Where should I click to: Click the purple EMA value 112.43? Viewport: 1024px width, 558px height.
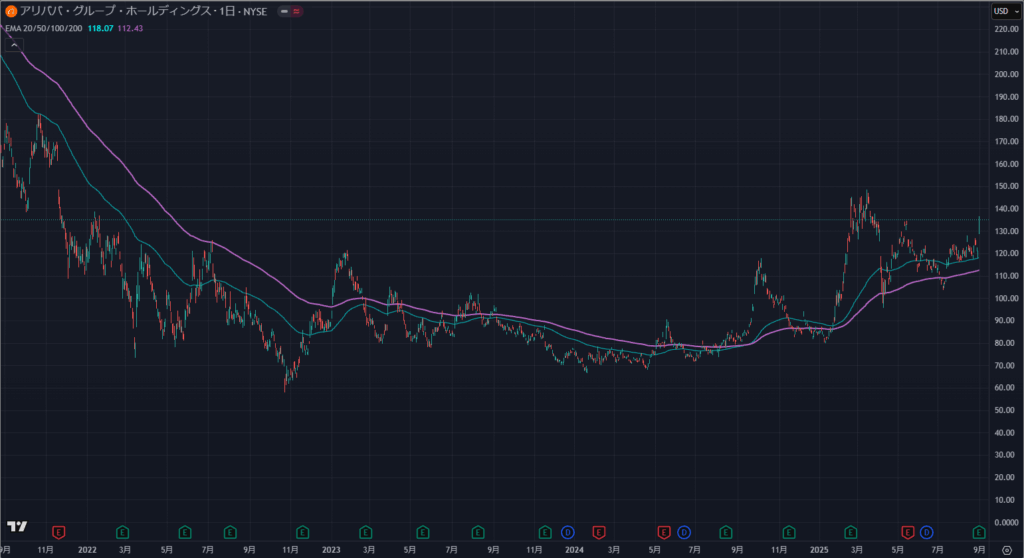[x=130, y=29]
